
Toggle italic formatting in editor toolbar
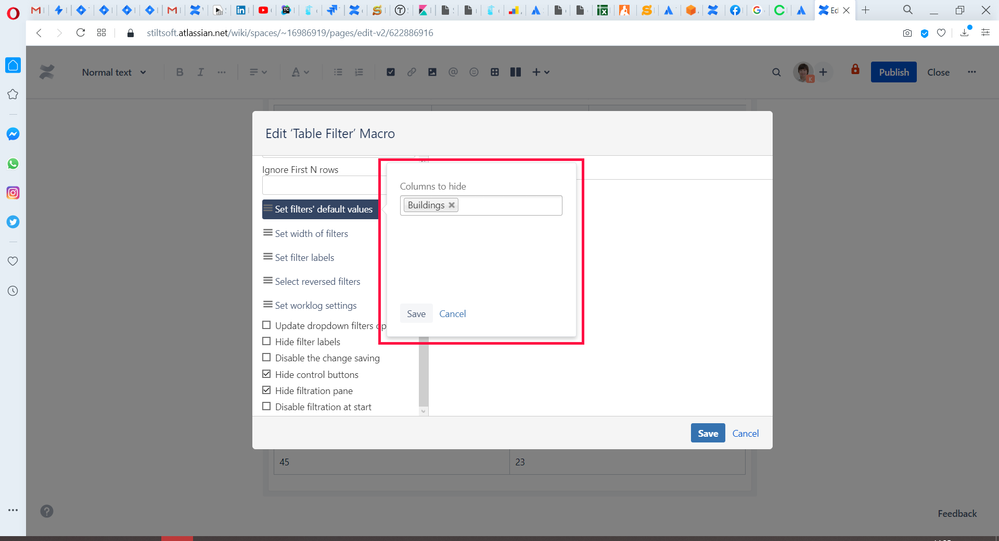coord(200,72)
